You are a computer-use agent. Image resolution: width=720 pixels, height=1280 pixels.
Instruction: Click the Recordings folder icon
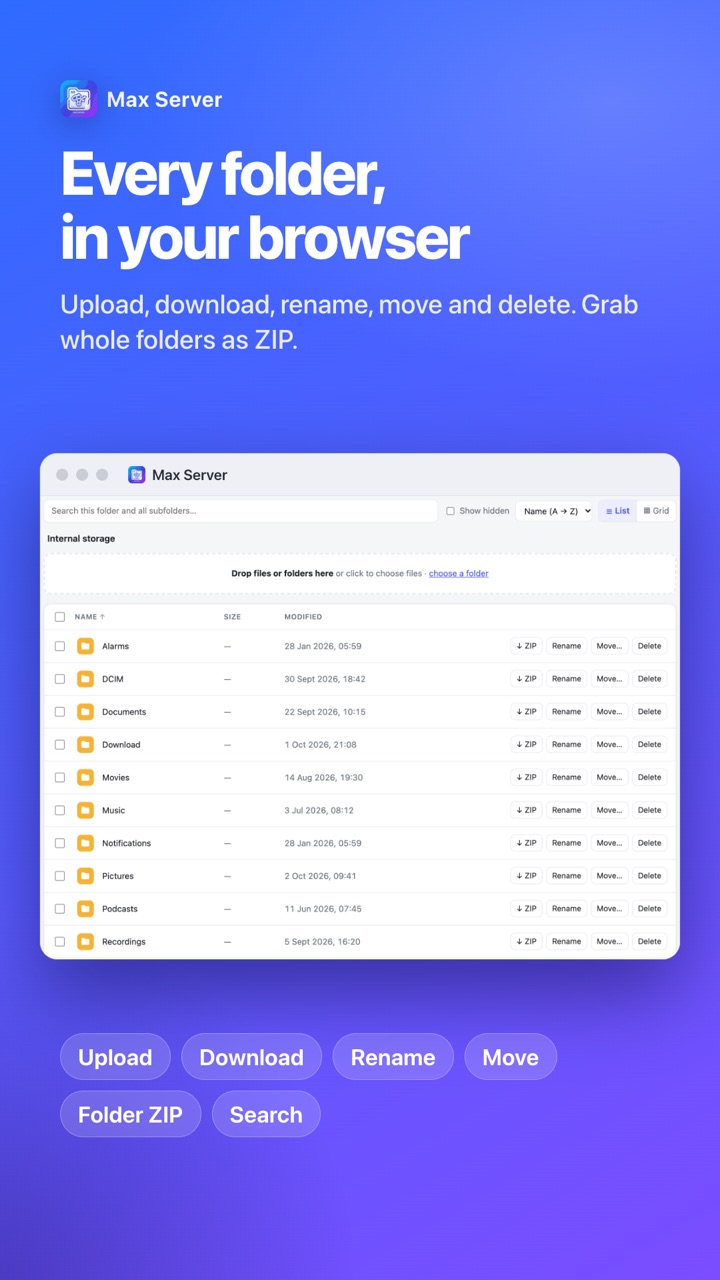85,941
